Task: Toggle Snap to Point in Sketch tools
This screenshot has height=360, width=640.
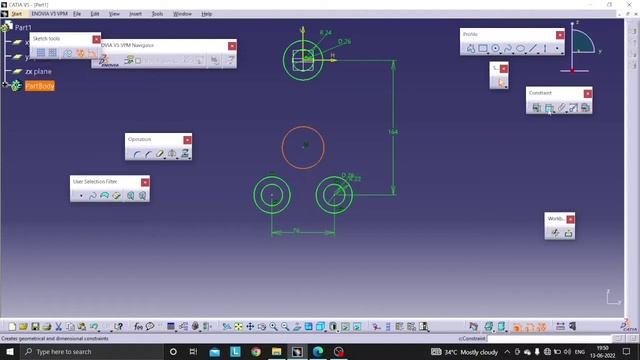Action: (x=53, y=53)
